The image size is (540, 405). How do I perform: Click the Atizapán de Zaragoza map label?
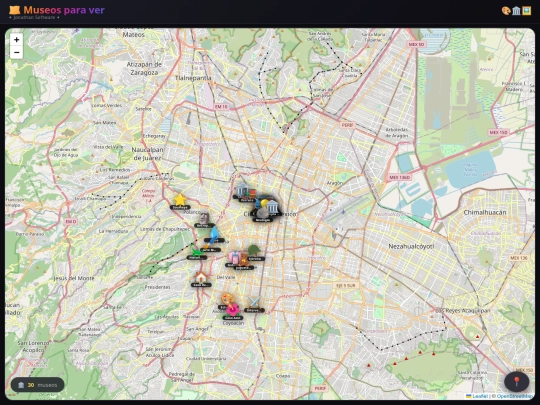(x=144, y=68)
